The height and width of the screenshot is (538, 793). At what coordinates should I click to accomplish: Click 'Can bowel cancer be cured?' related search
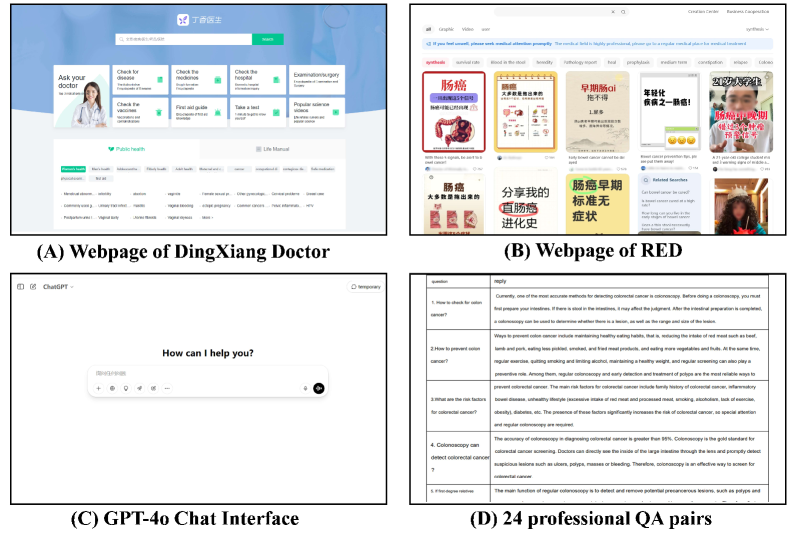pos(663,192)
